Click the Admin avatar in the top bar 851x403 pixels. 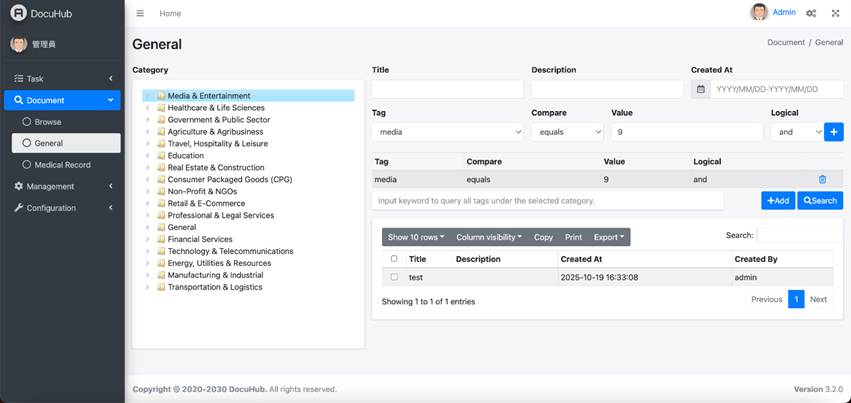pyautogui.click(x=759, y=12)
